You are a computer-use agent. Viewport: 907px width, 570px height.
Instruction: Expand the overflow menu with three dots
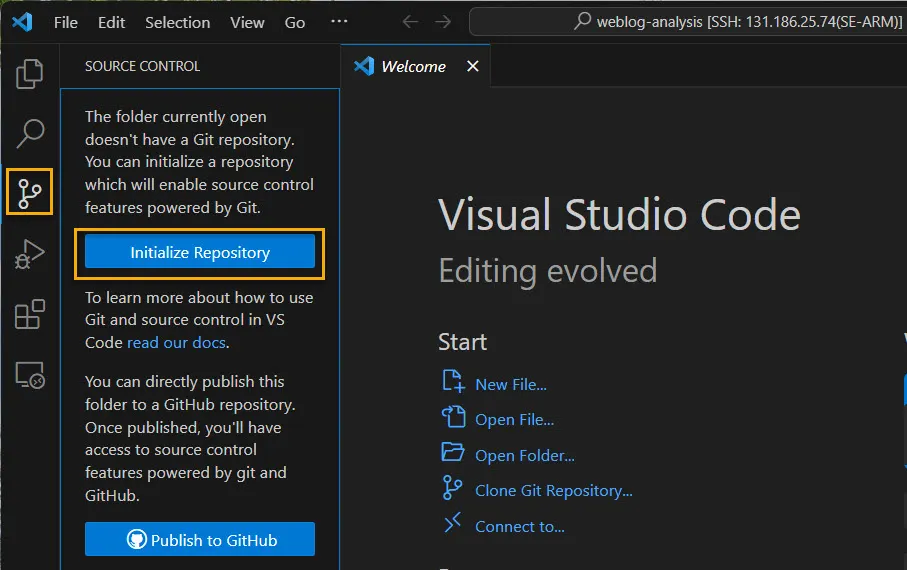tap(339, 21)
